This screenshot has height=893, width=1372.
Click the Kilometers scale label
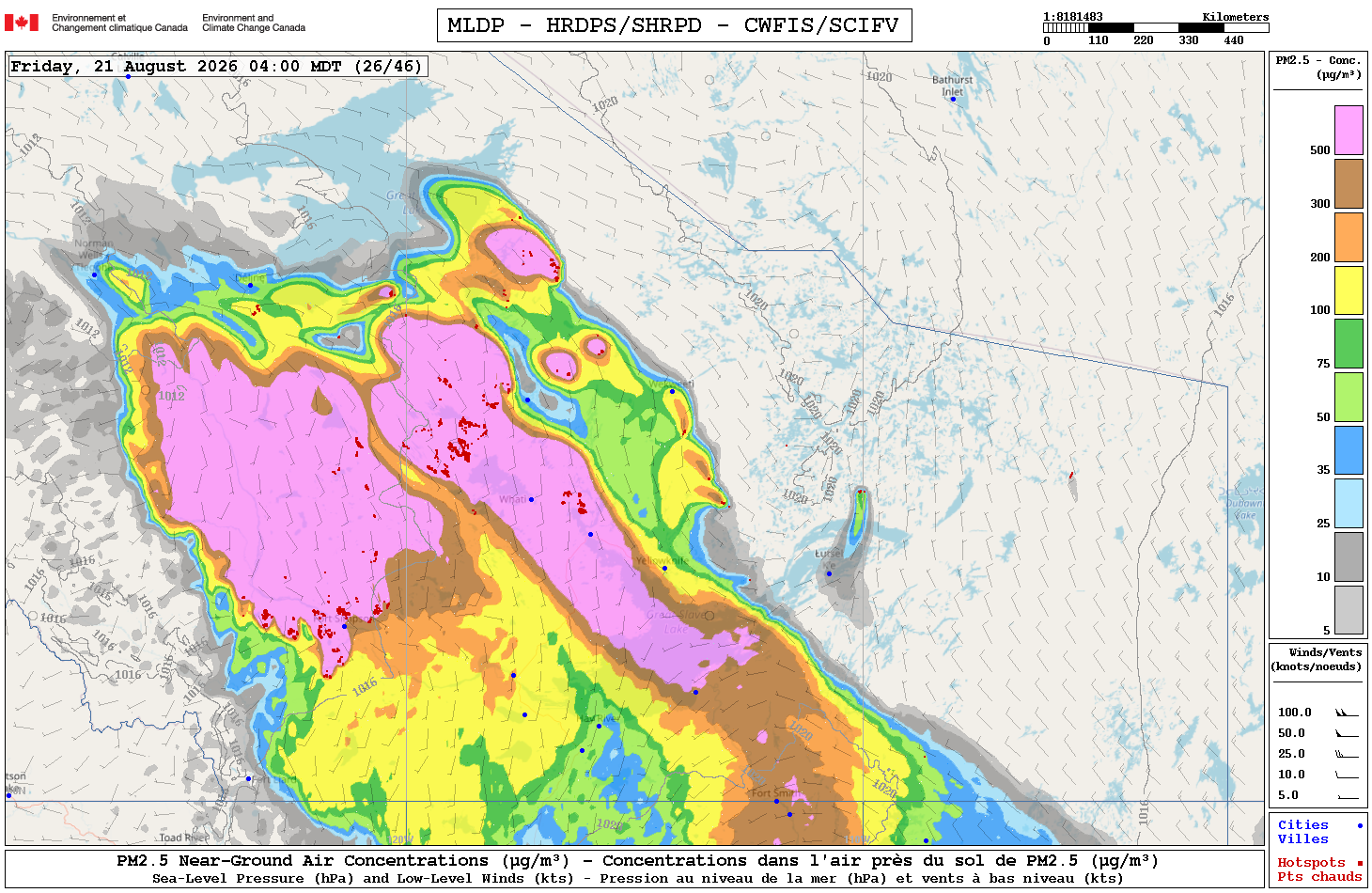point(1236,17)
